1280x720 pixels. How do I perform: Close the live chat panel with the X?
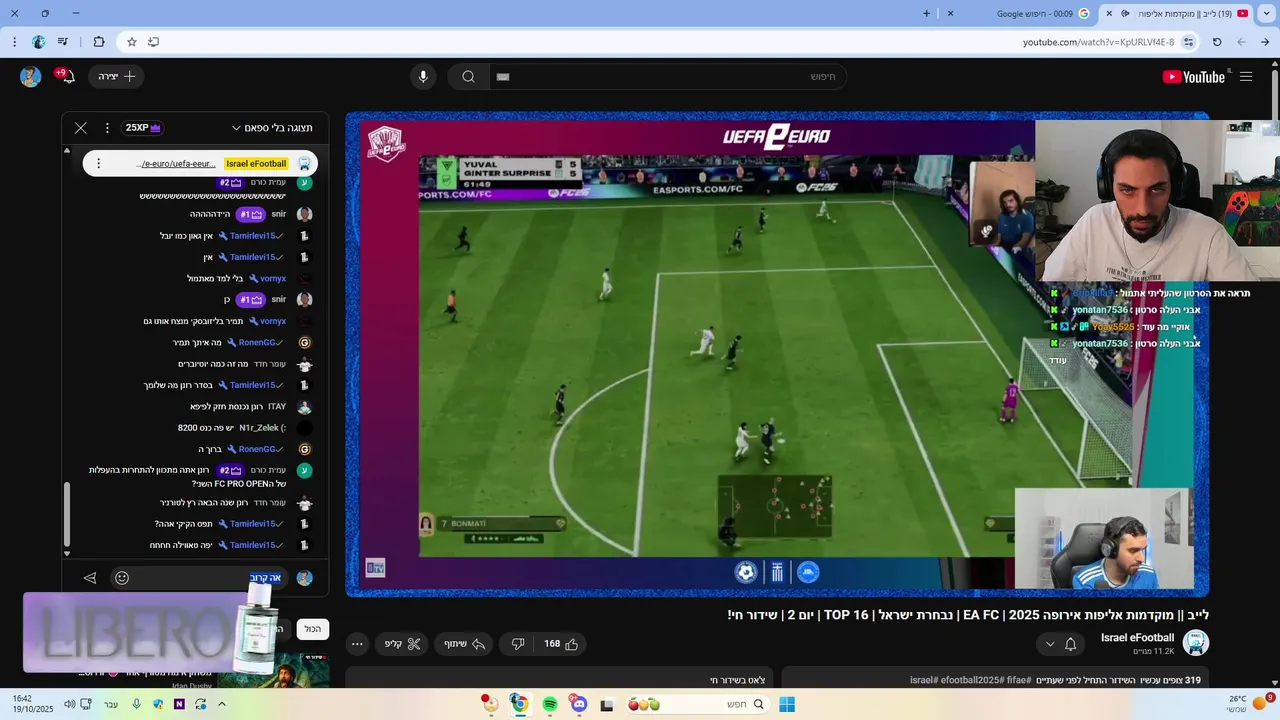(81, 128)
